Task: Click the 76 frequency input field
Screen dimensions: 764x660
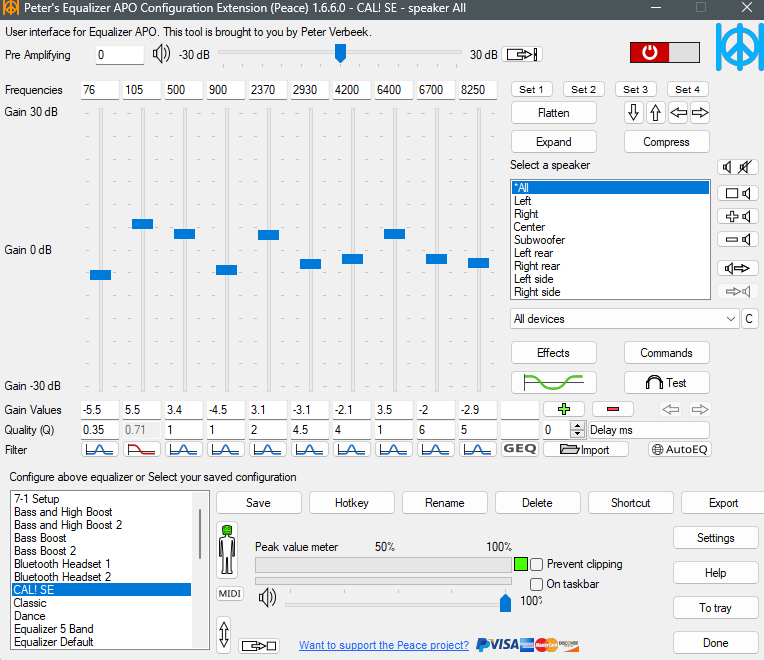Action: [99, 90]
